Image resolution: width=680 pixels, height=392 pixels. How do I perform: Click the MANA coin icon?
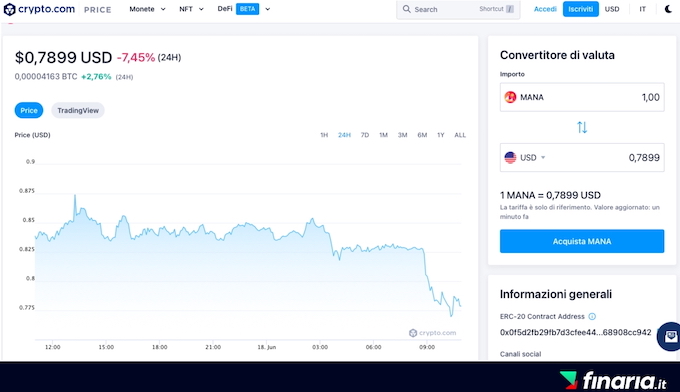(x=510, y=97)
